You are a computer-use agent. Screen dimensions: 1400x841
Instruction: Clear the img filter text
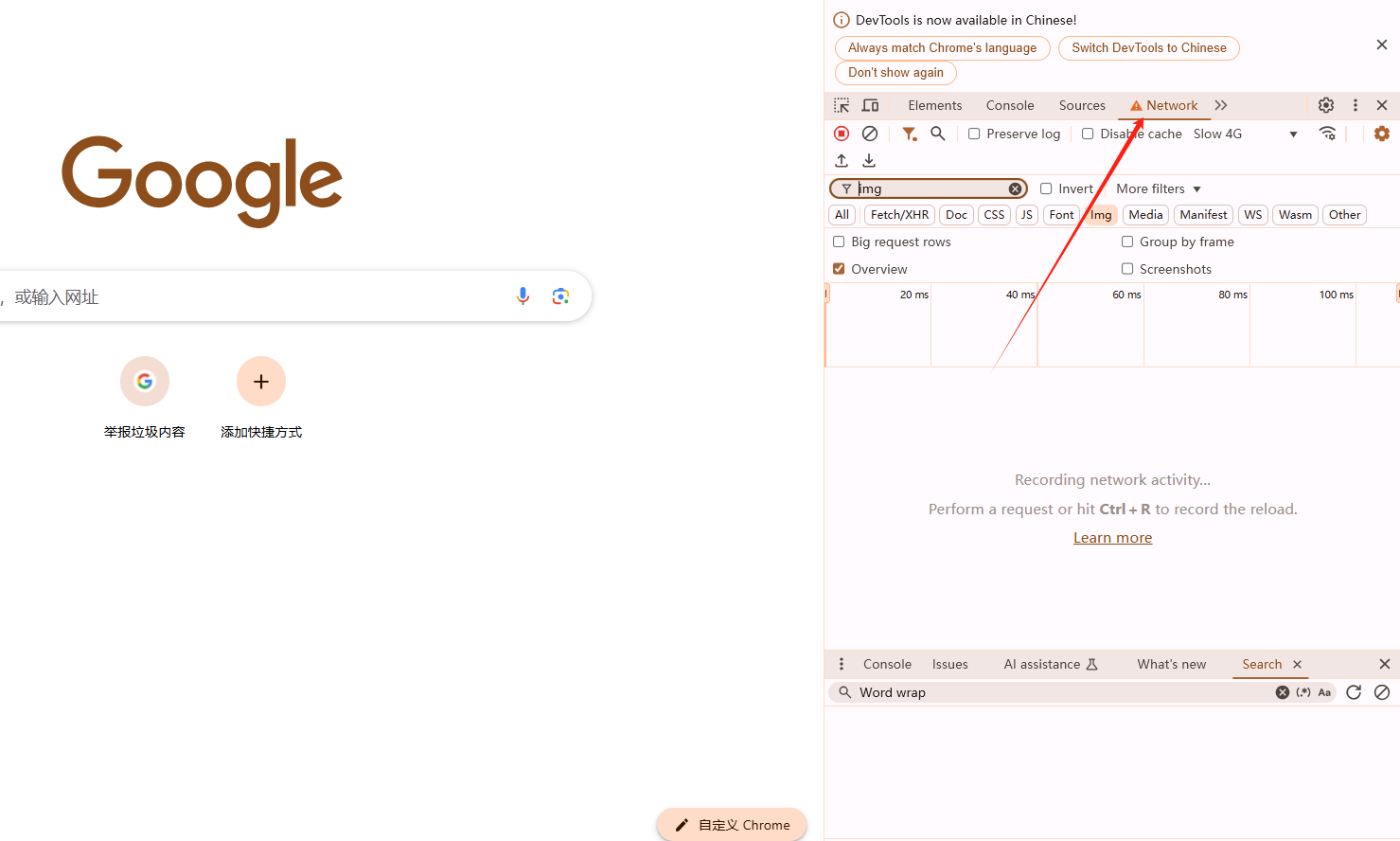pos(1015,188)
